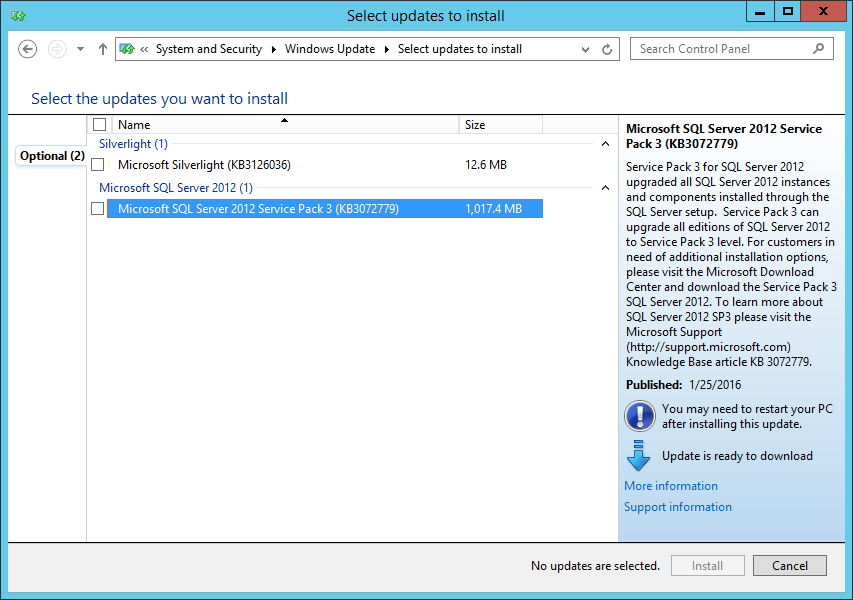Screen dimensions: 853x600
Task: Collapse the Microsoft SQL Server 2012 group
Action: (605, 187)
